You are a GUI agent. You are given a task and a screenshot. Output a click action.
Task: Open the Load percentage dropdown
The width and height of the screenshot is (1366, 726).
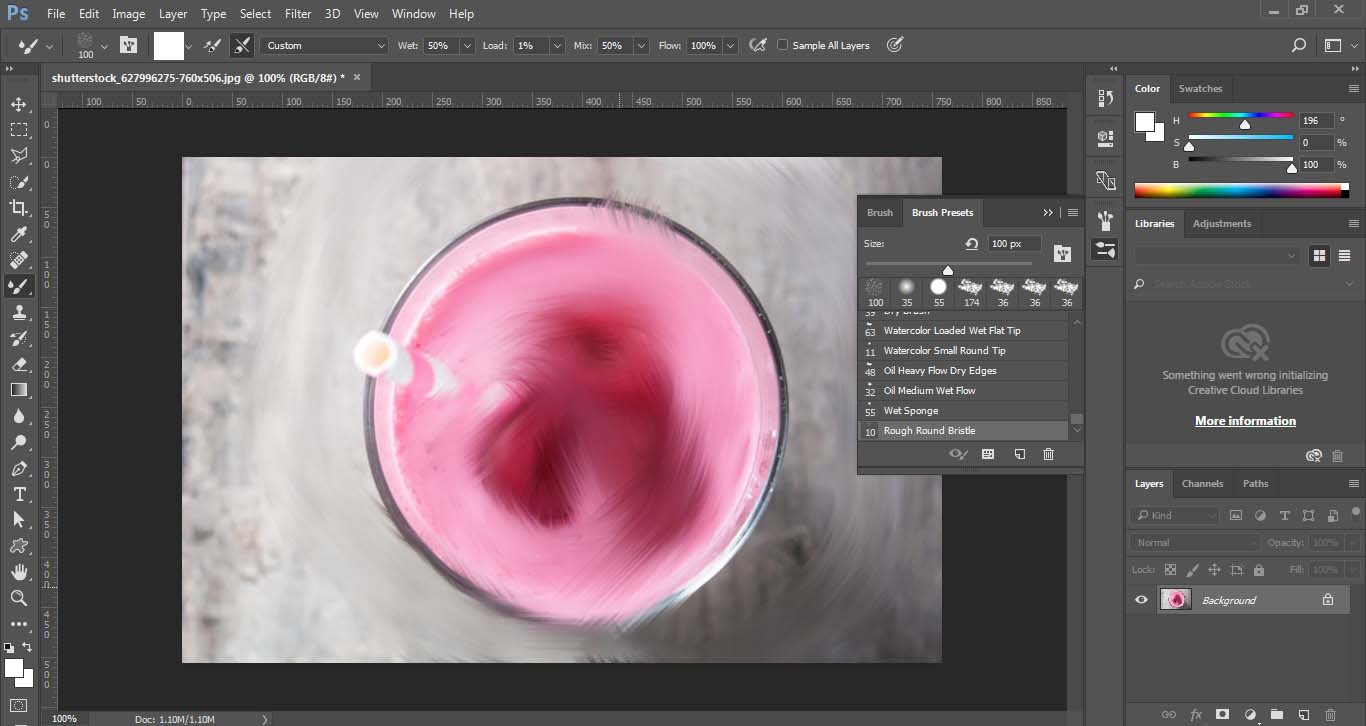pyautogui.click(x=556, y=45)
